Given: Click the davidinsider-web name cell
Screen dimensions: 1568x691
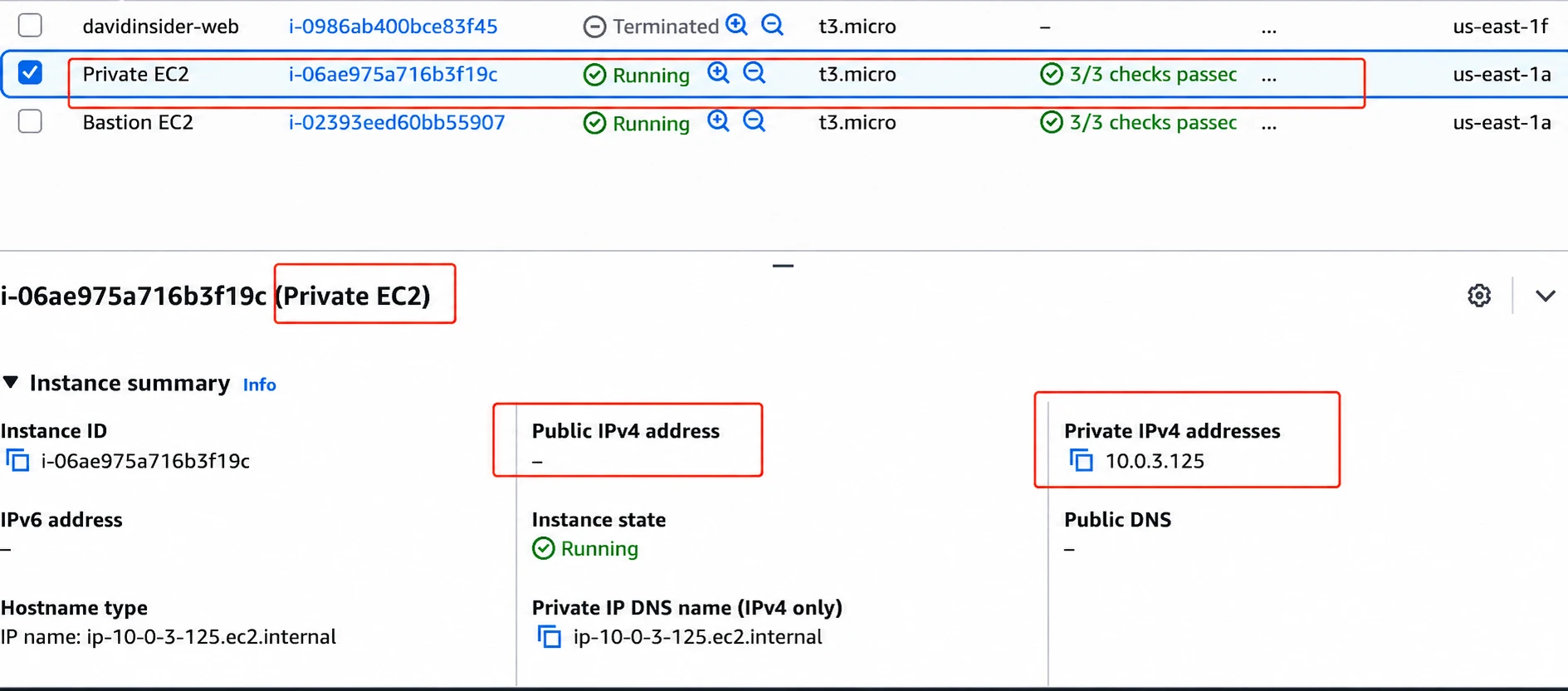Looking at the screenshot, I should click(160, 27).
